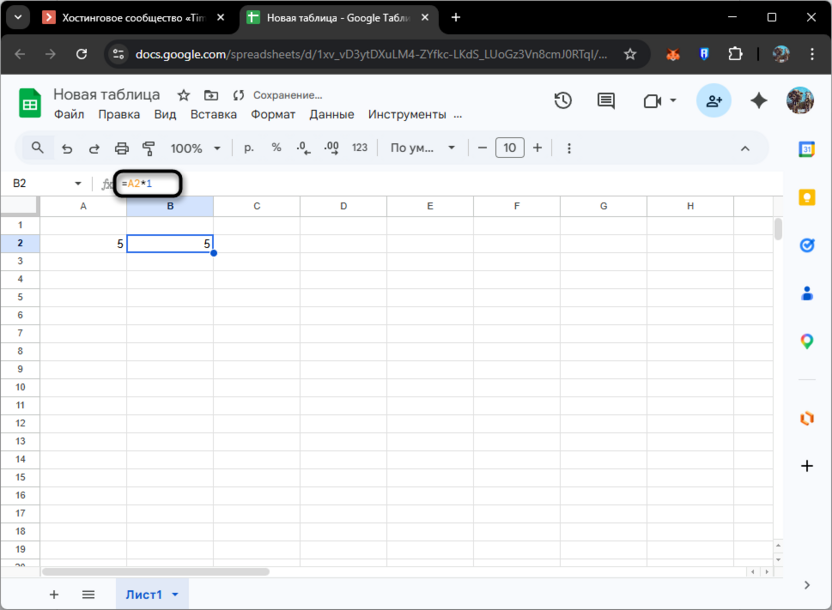Open Google Keep side panel
The height and width of the screenshot is (610, 832).
tap(807, 197)
